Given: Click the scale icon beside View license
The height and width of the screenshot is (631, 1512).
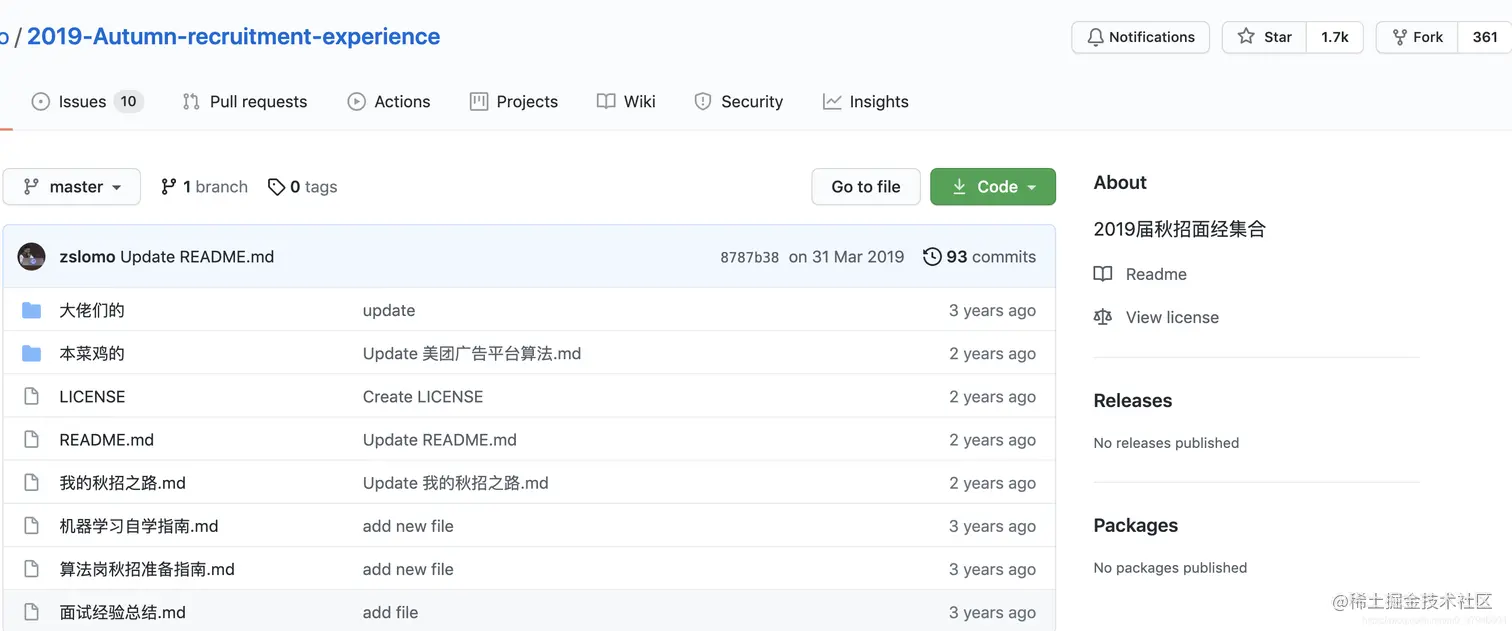Looking at the screenshot, I should pyautogui.click(x=1103, y=317).
